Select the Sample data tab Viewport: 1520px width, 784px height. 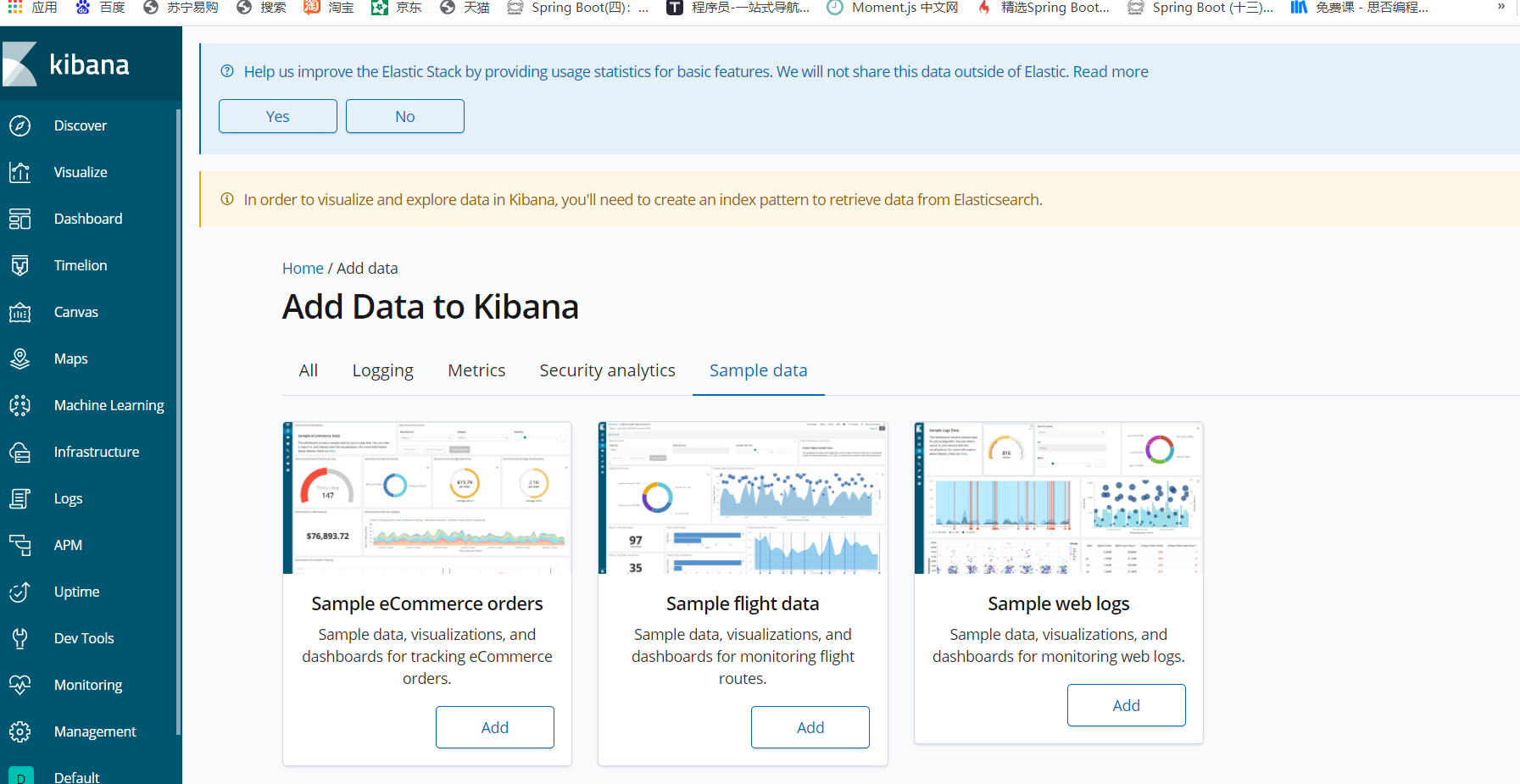[x=759, y=370]
